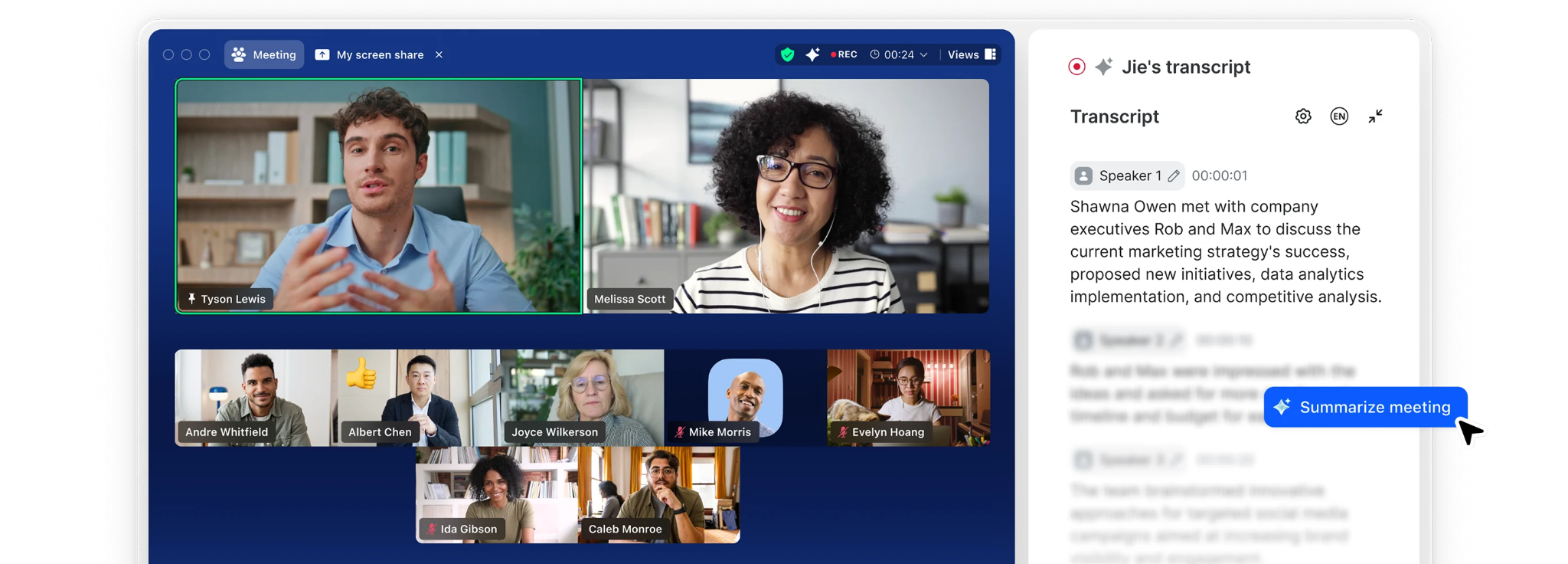Image resolution: width=1568 pixels, height=564 pixels.
Task: Click the pin icon next to Tyson Lewis
Action: coord(191,299)
